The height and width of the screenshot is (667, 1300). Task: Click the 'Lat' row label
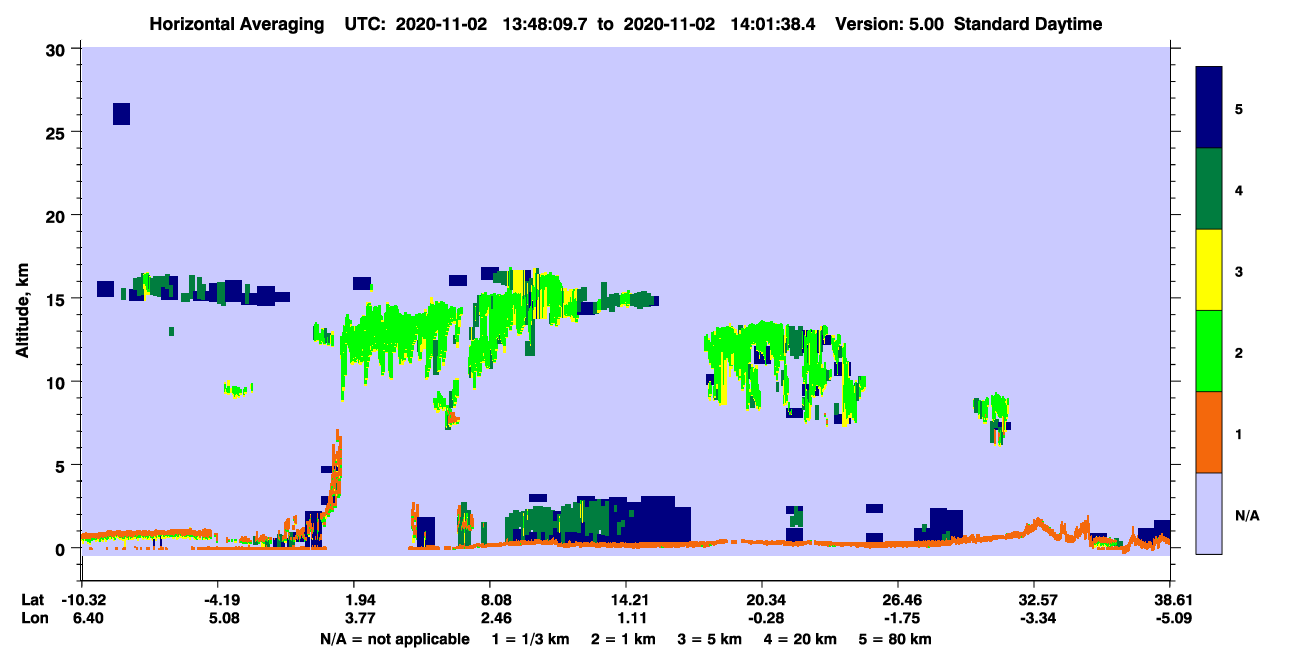(x=32, y=600)
